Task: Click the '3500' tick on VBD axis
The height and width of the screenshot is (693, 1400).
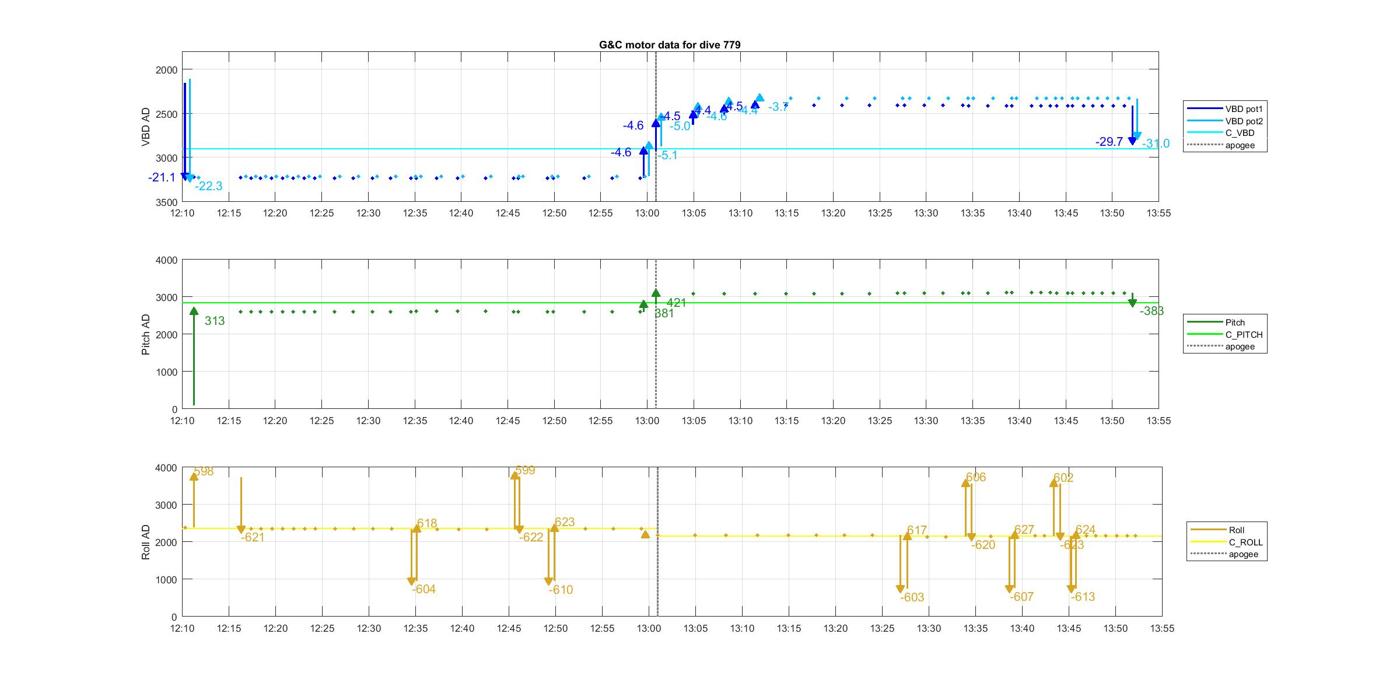Action: pyautogui.click(x=165, y=203)
